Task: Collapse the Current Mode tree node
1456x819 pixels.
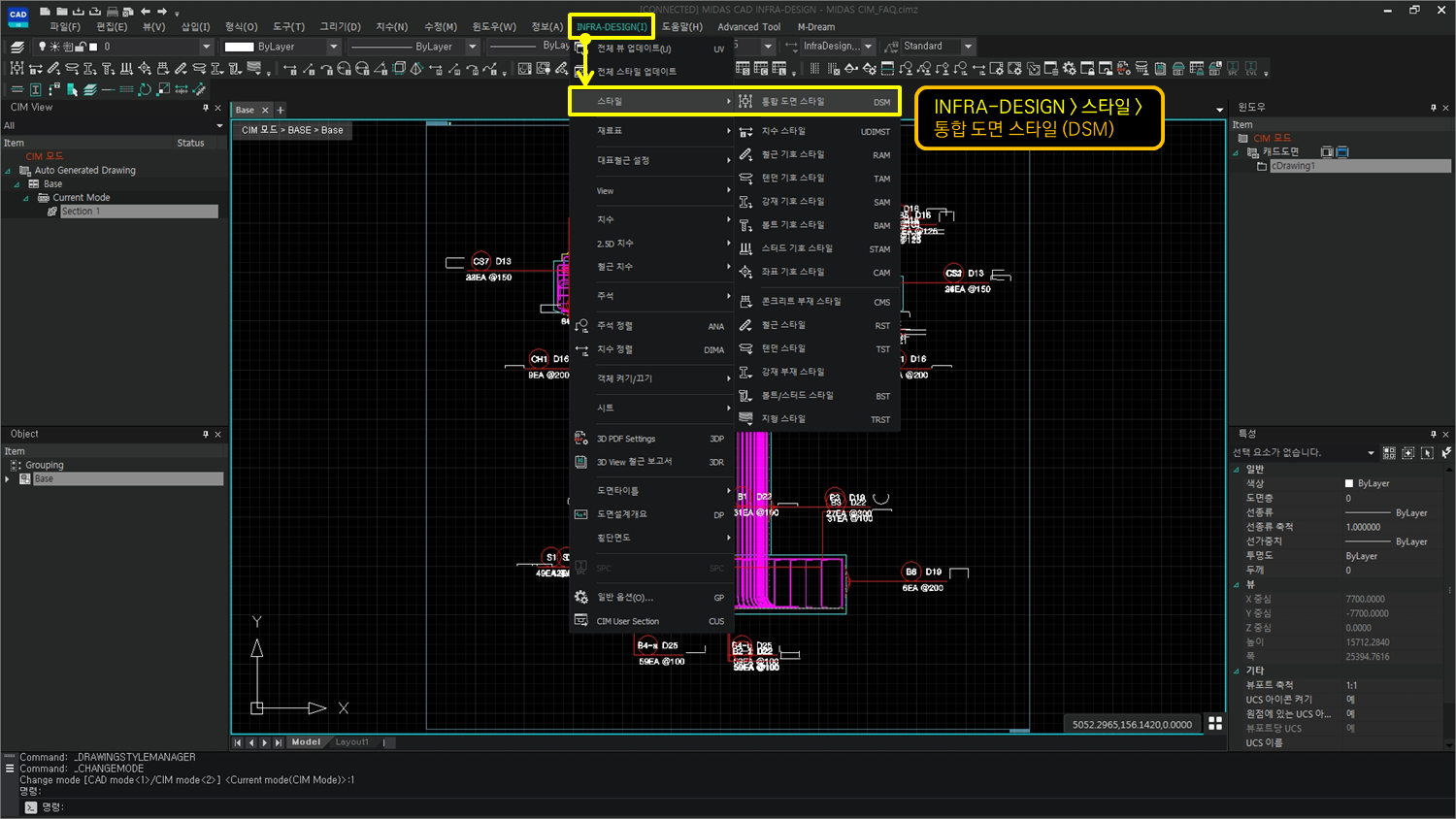Action: 26,198
